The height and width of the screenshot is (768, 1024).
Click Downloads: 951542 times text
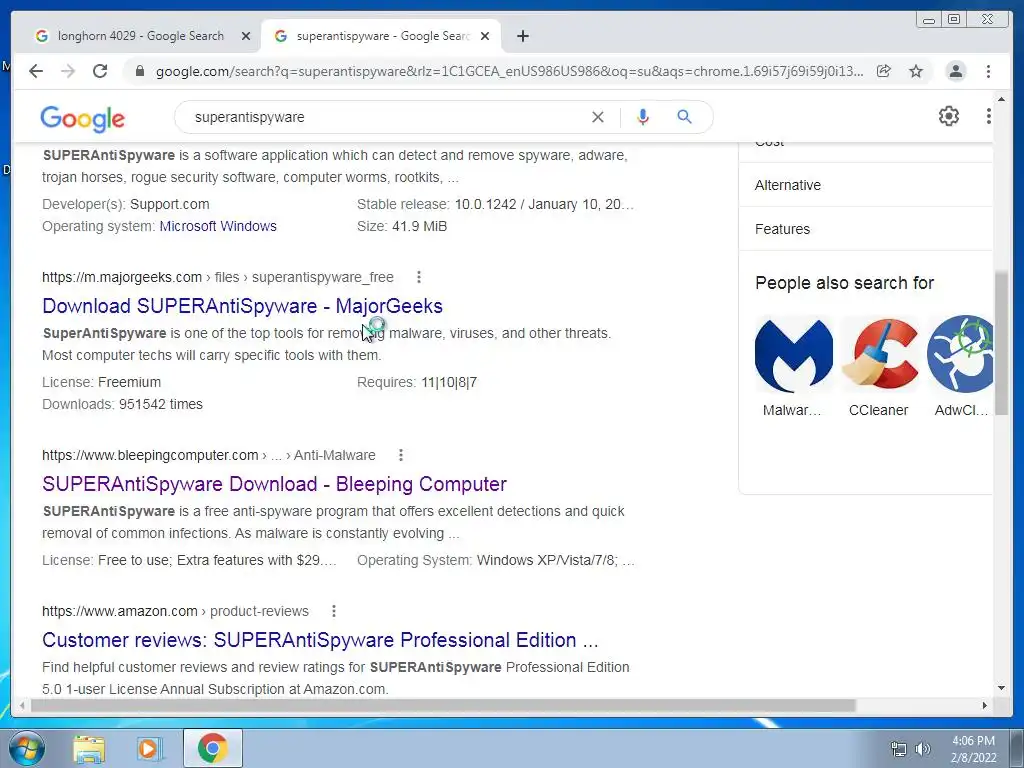click(122, 404)
